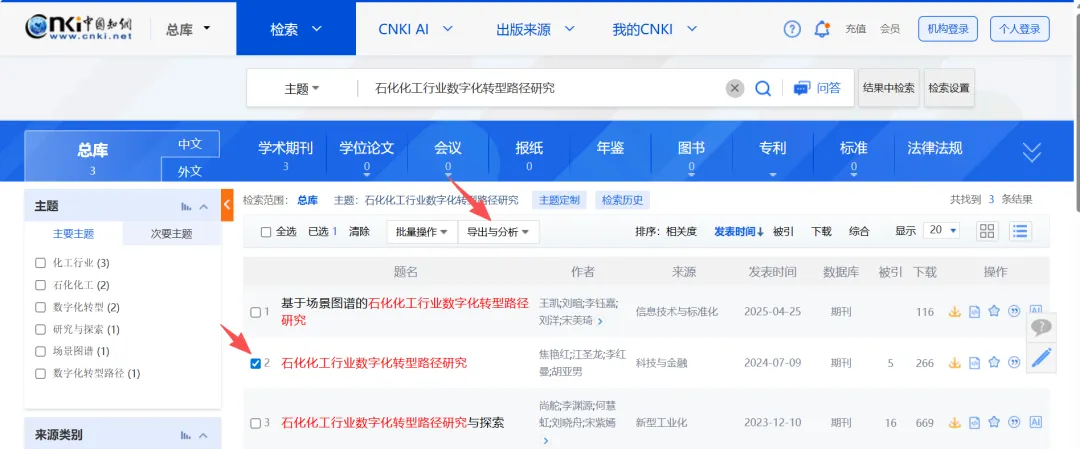The height and width of the screenshot is (449, 1080).
Task: Clear selection via 清除
Action: click(x=359, y=231)
